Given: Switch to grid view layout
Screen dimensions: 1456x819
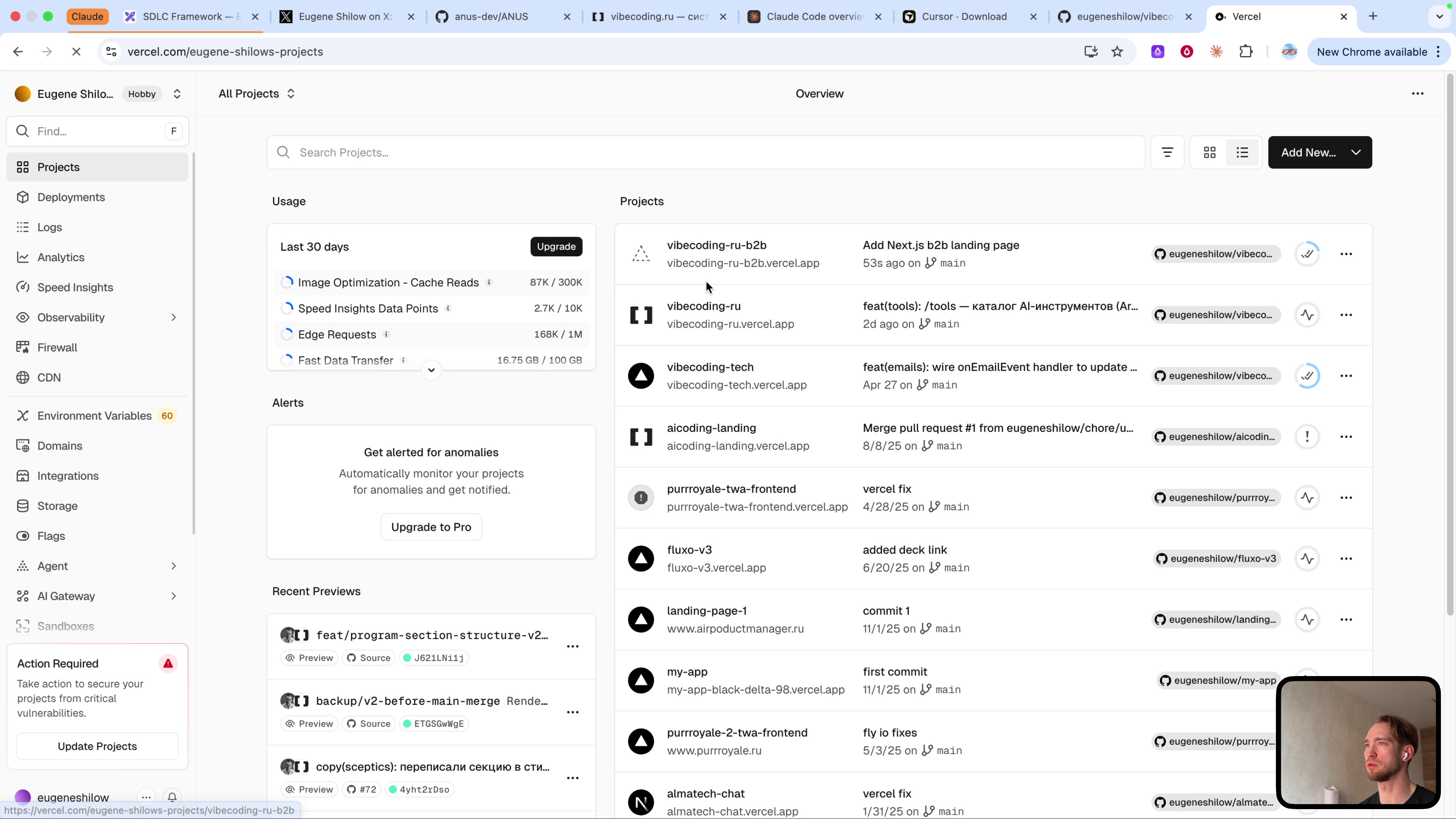Looking at the screenshot, I should pos(1210,152).
